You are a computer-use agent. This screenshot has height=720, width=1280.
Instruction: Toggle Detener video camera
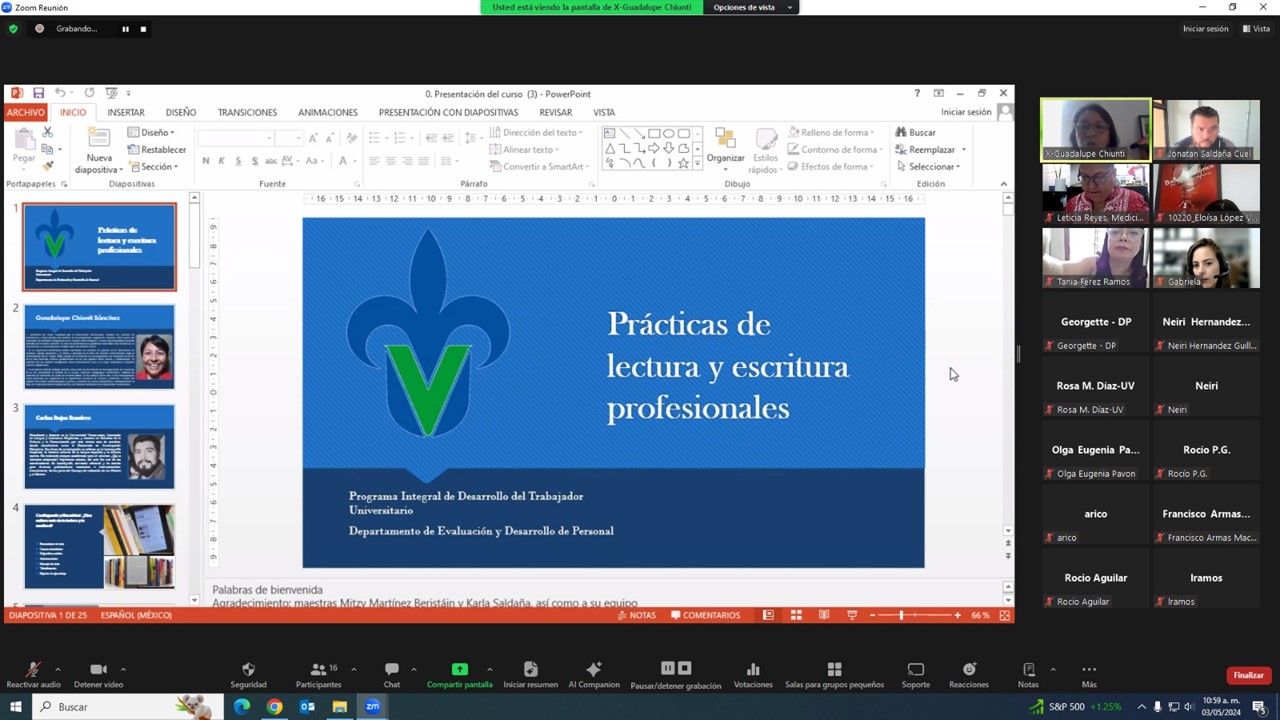[98, 670]
